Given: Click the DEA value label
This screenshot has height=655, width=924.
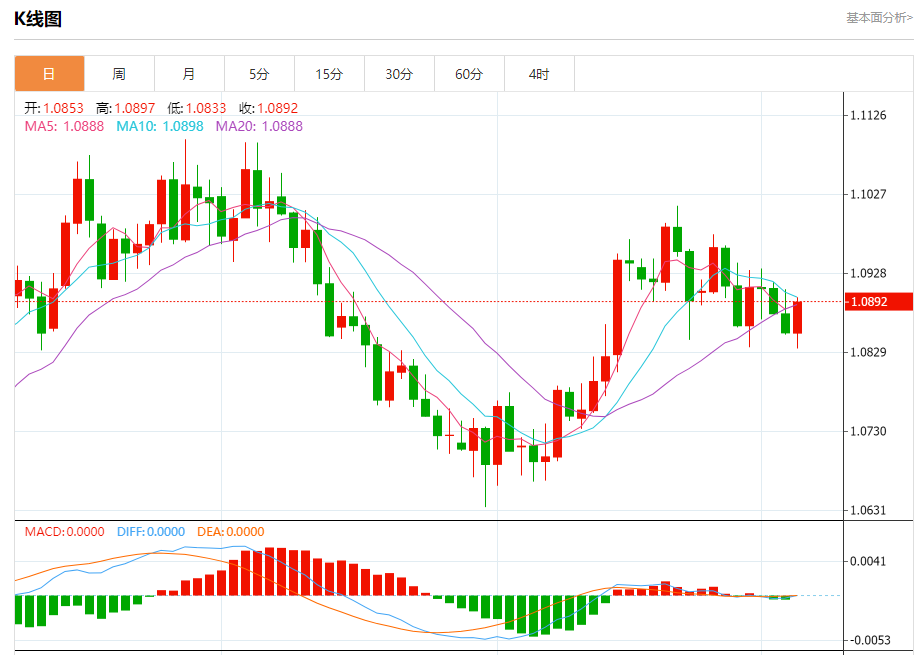Looking at the screenshot, I should 230,532.
